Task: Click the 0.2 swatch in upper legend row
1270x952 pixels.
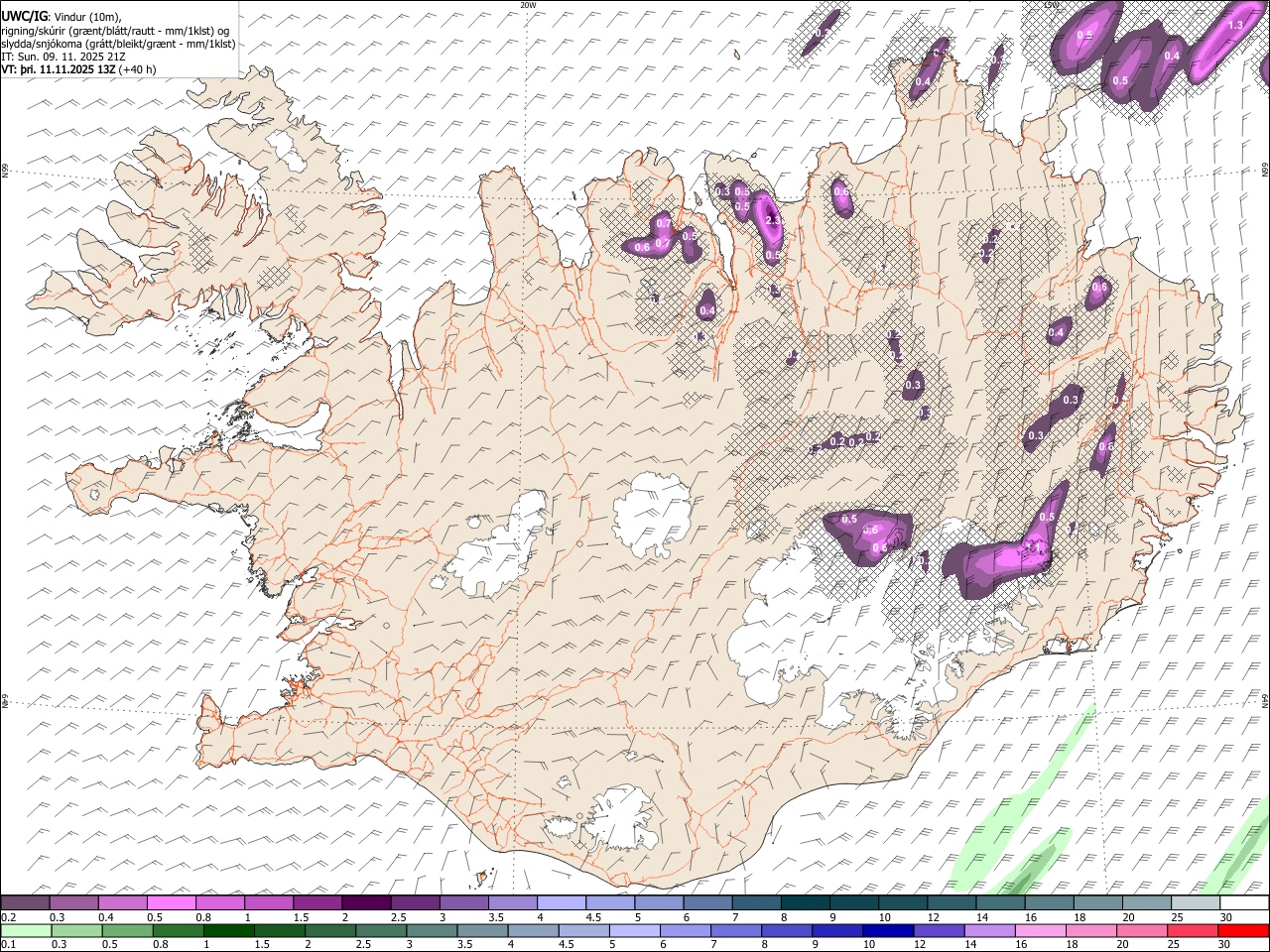Action: pyautogui.click(x=26, y=903)
